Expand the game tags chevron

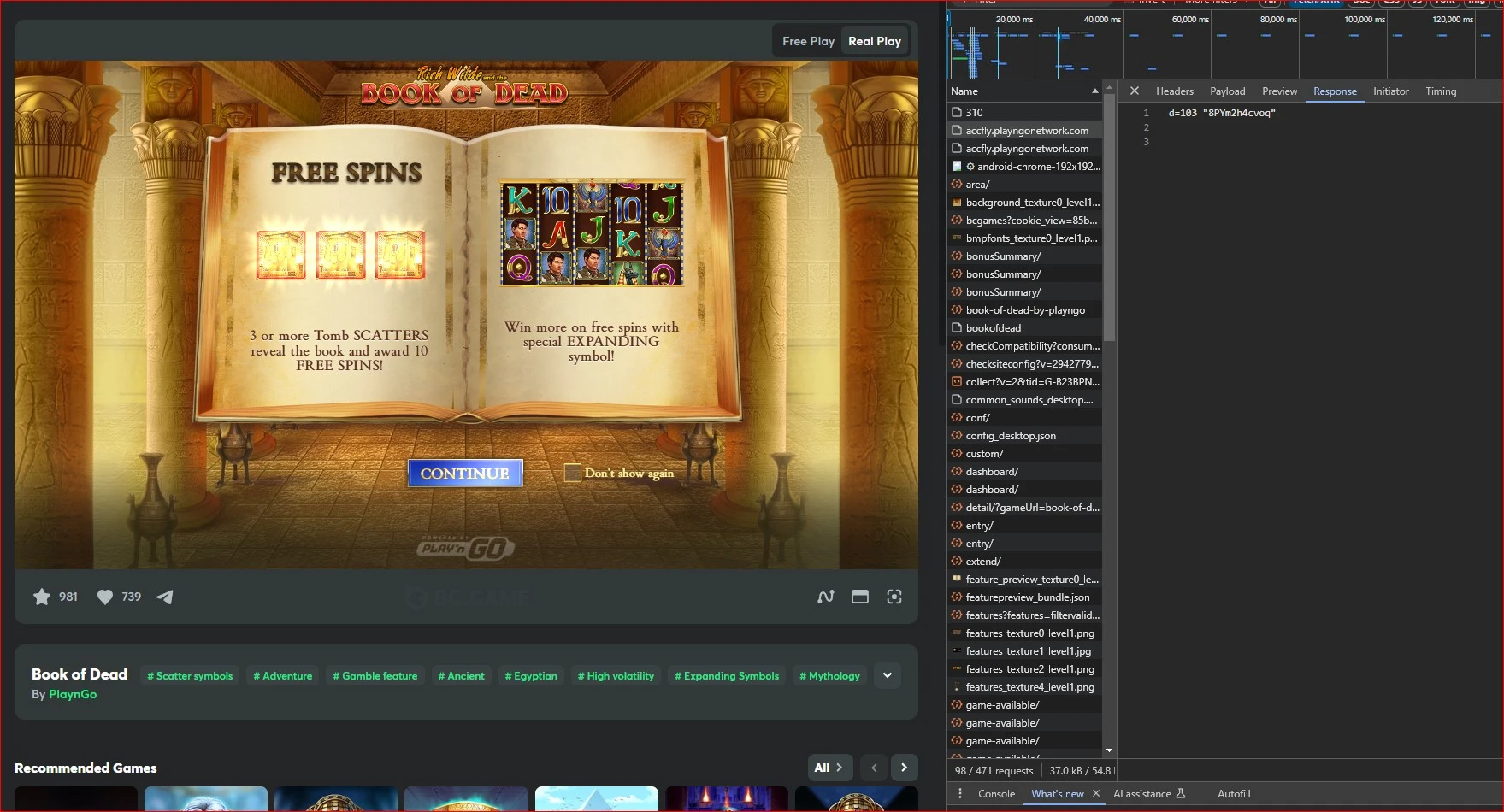coord(888,675)
